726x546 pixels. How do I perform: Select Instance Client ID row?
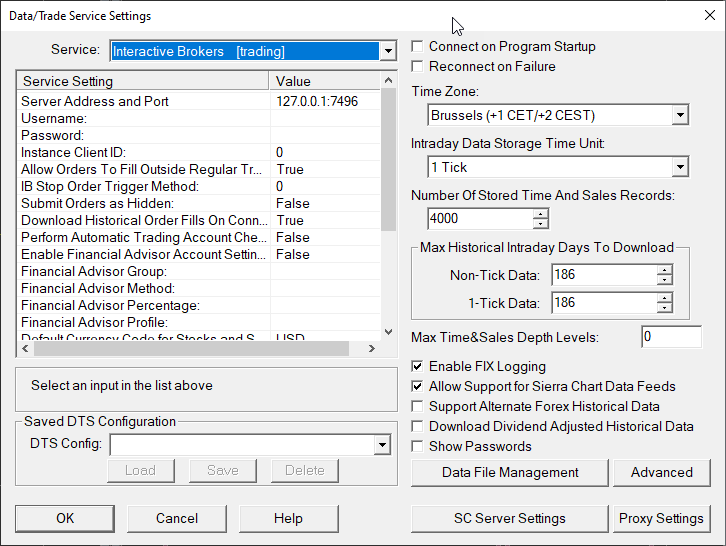[x=199, y=152]
